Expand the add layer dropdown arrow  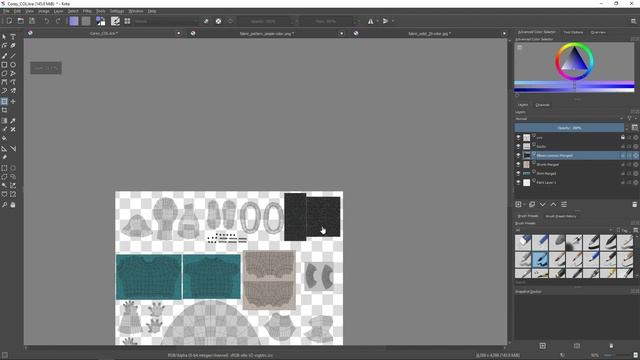coord(524,204)
